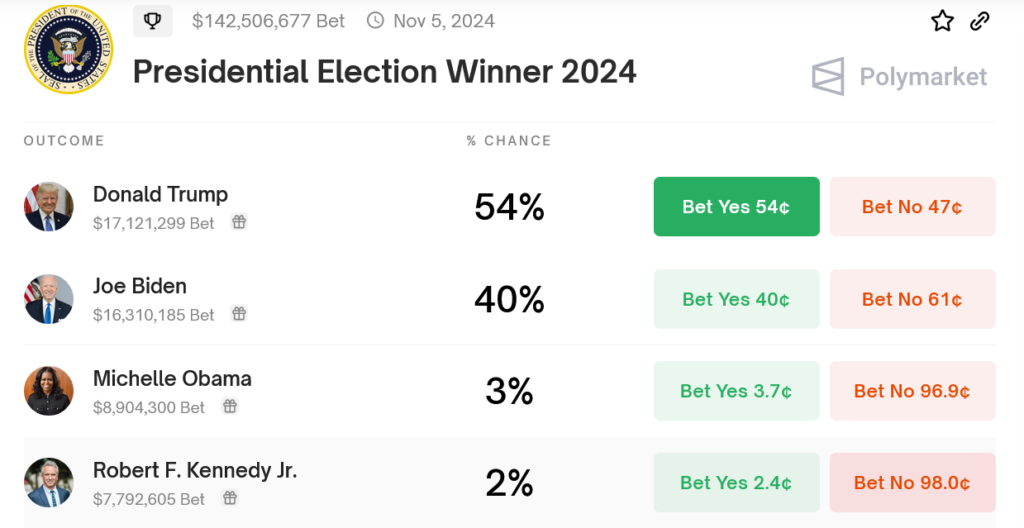Choose Bet Yes 40¢ for Biden

tap(737, 299)
